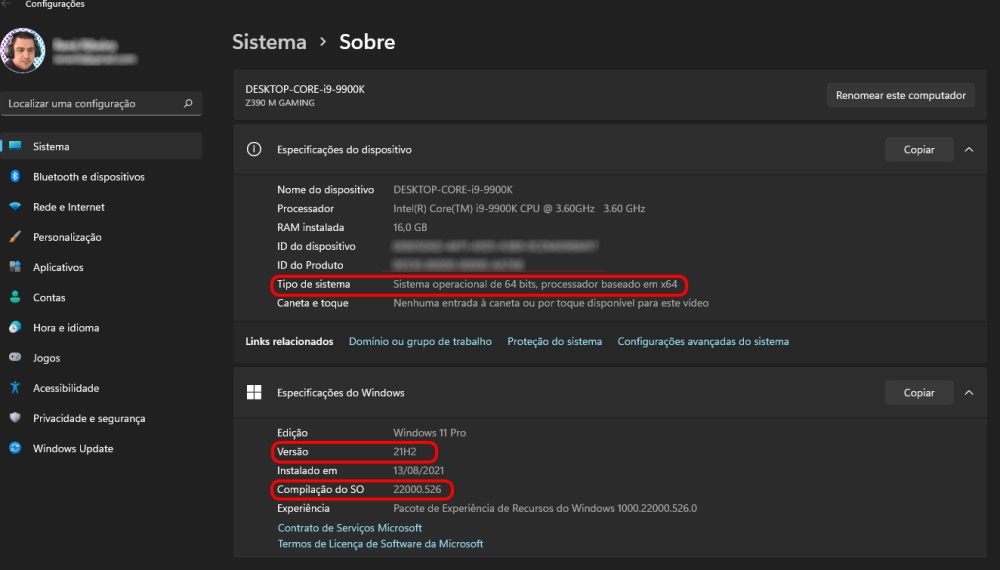Go to Acessibilidade settings

point(101,388)
